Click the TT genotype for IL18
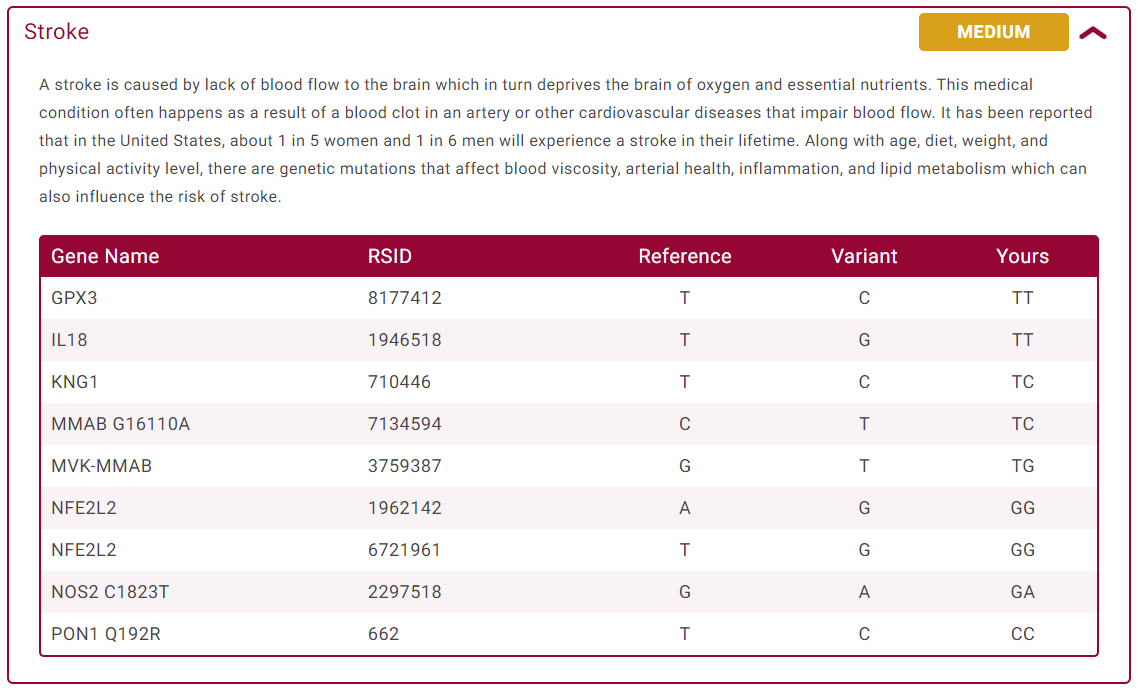Screen dimensions: 1138x690 tap(1022, 340)
